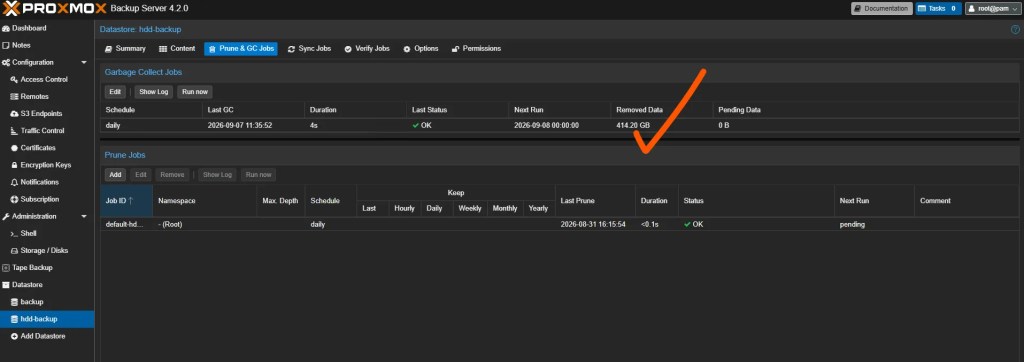The image size is (1024, 362).
Task: Click the Tape Backup icon
Action: click(6, 268)
